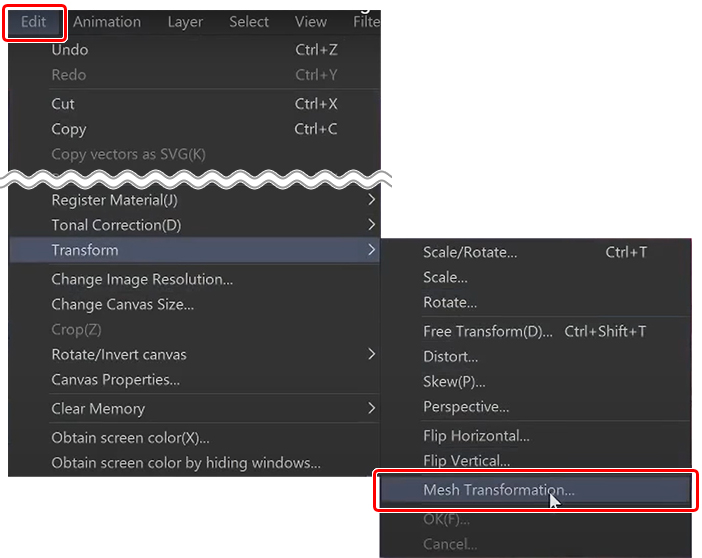Choose Change Image Resolution
This screenshot has width=702, height=558.
[x=142, y=279]
